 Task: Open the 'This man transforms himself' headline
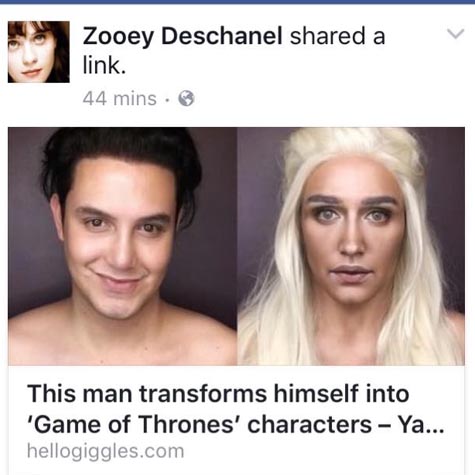[x=235, y=409]
